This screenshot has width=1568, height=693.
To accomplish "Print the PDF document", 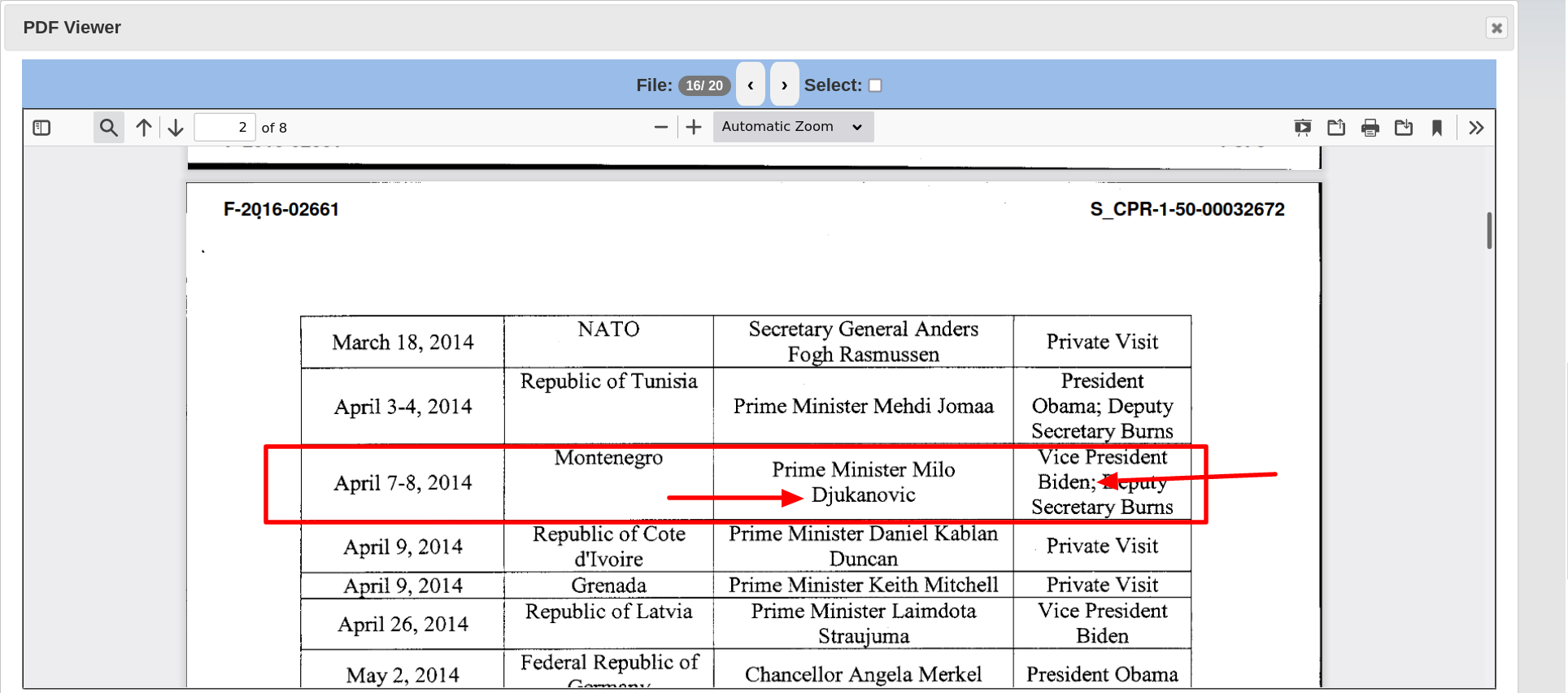I will 1370,128.
